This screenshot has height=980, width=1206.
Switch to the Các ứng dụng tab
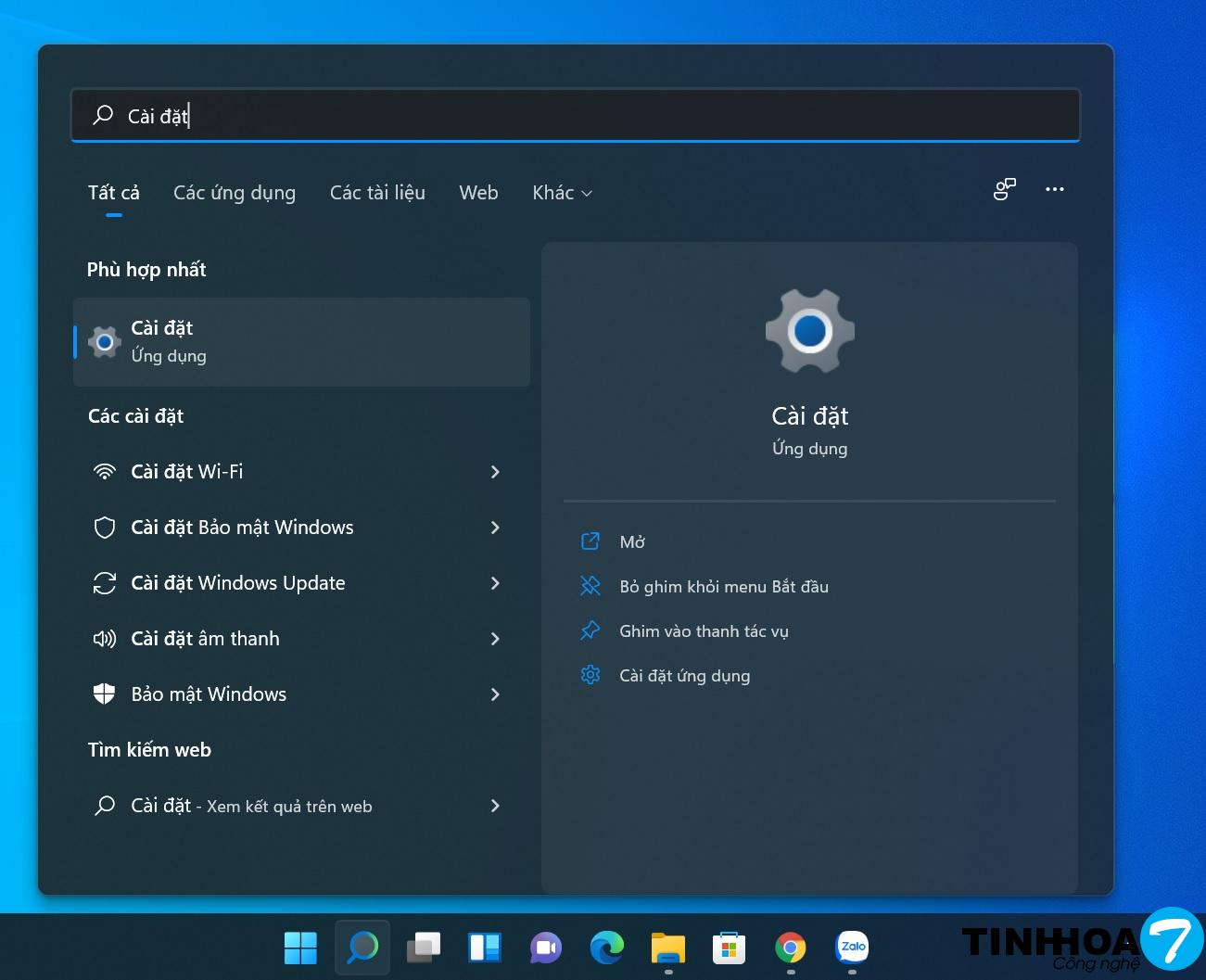pyautogui.click(x=235, y=193)
